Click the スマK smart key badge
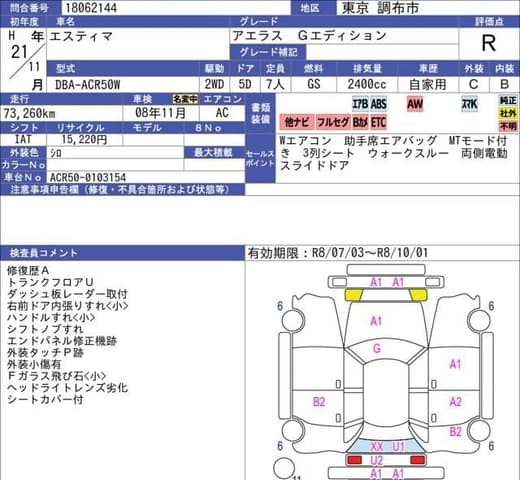Viewport: 520px width, 480px height. (x=469, y=104)
